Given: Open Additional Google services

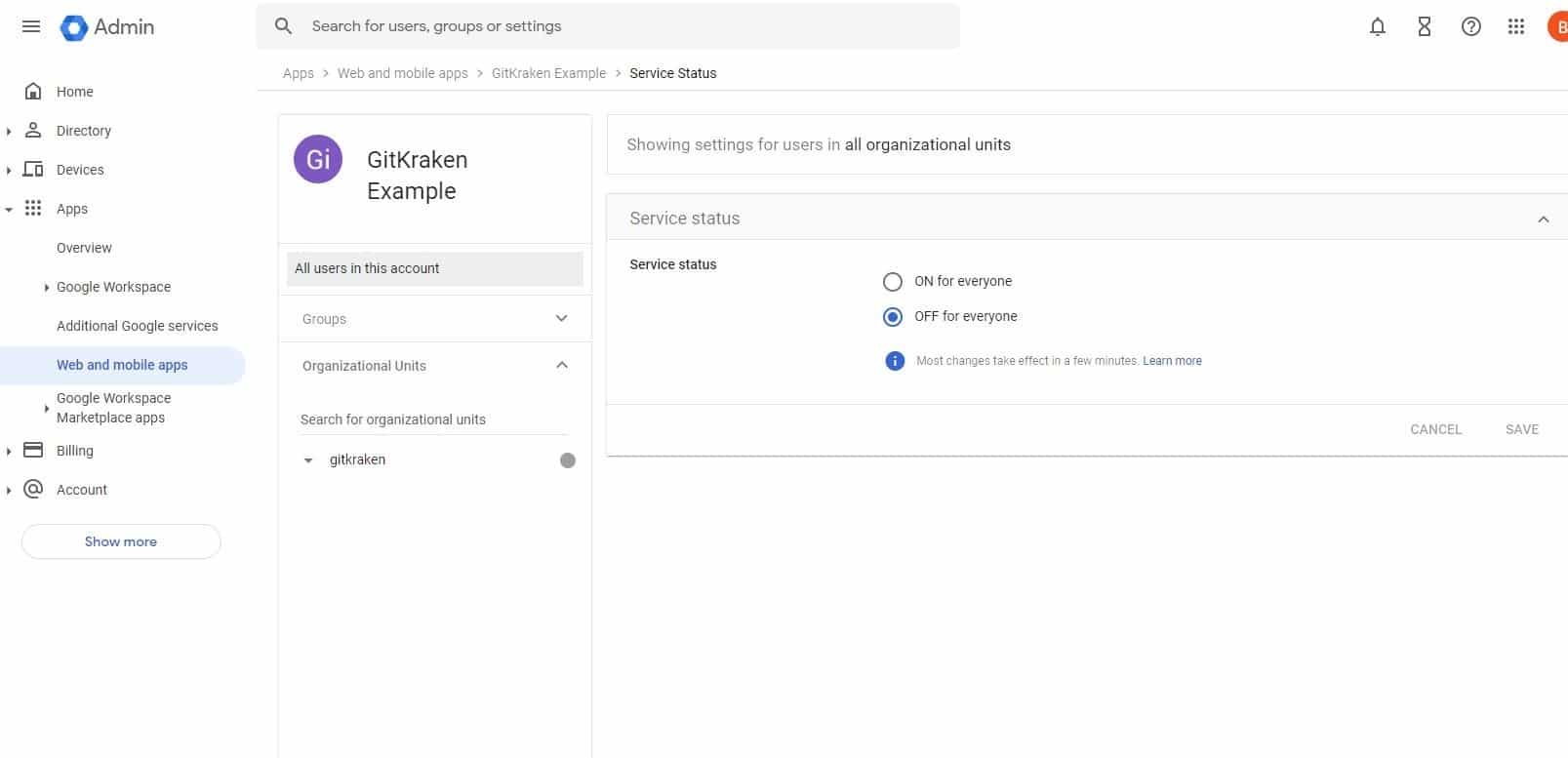Looking at the screenshot, I should coord(138,326).
